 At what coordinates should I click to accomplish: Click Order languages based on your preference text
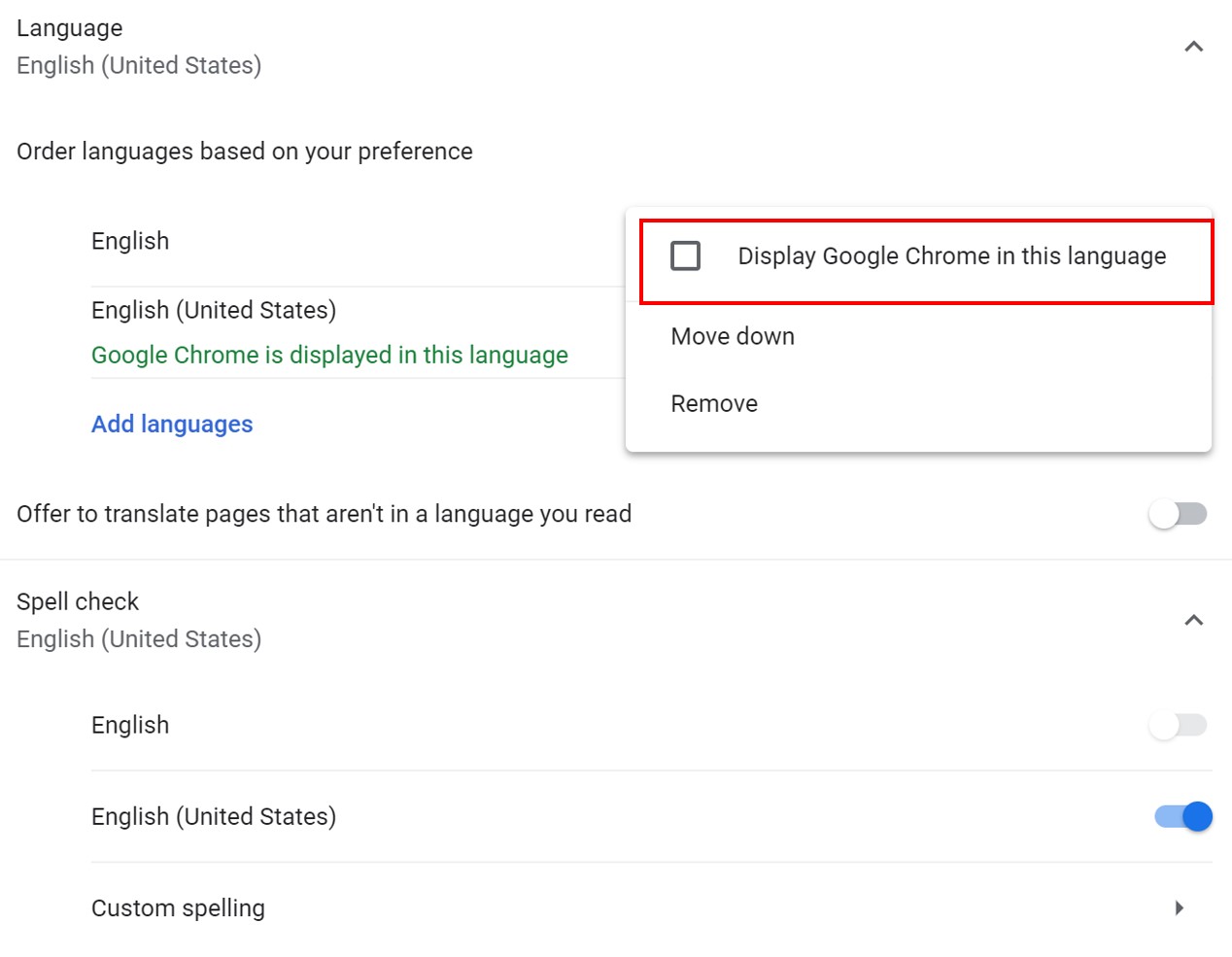245,152
